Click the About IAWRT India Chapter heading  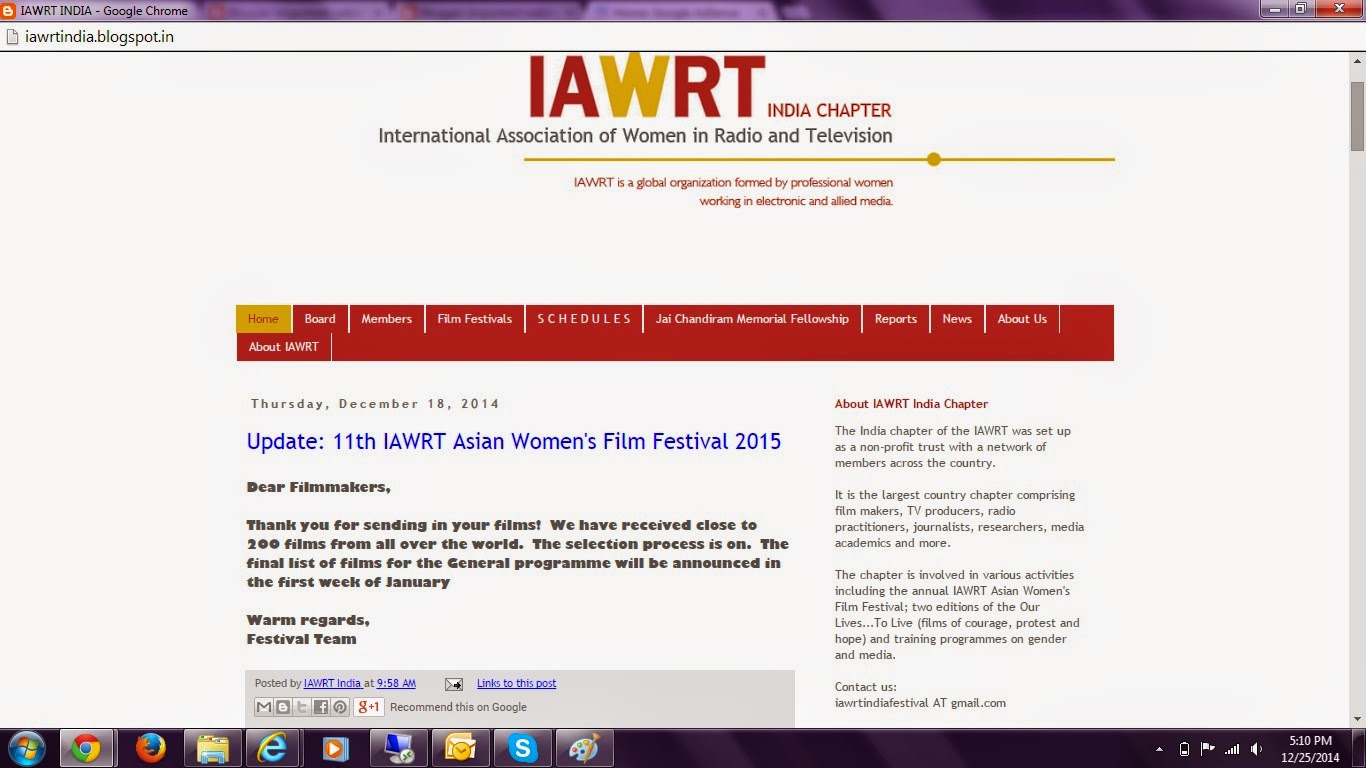(x=911, y=404)
